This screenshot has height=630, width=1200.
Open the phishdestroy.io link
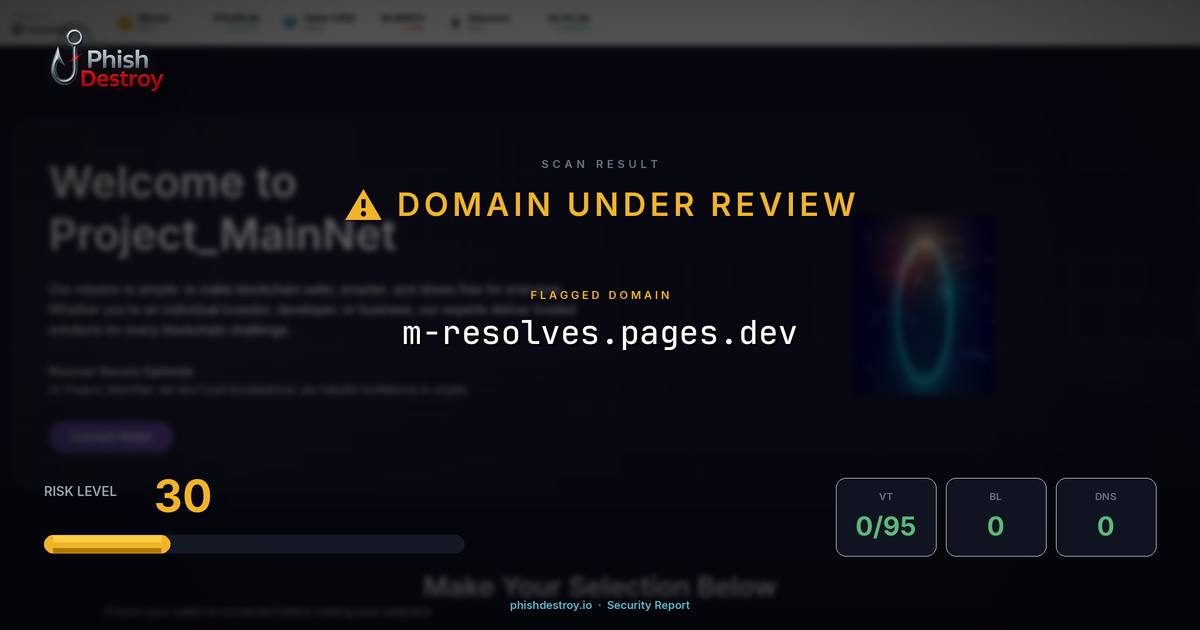tap(549, 605)
